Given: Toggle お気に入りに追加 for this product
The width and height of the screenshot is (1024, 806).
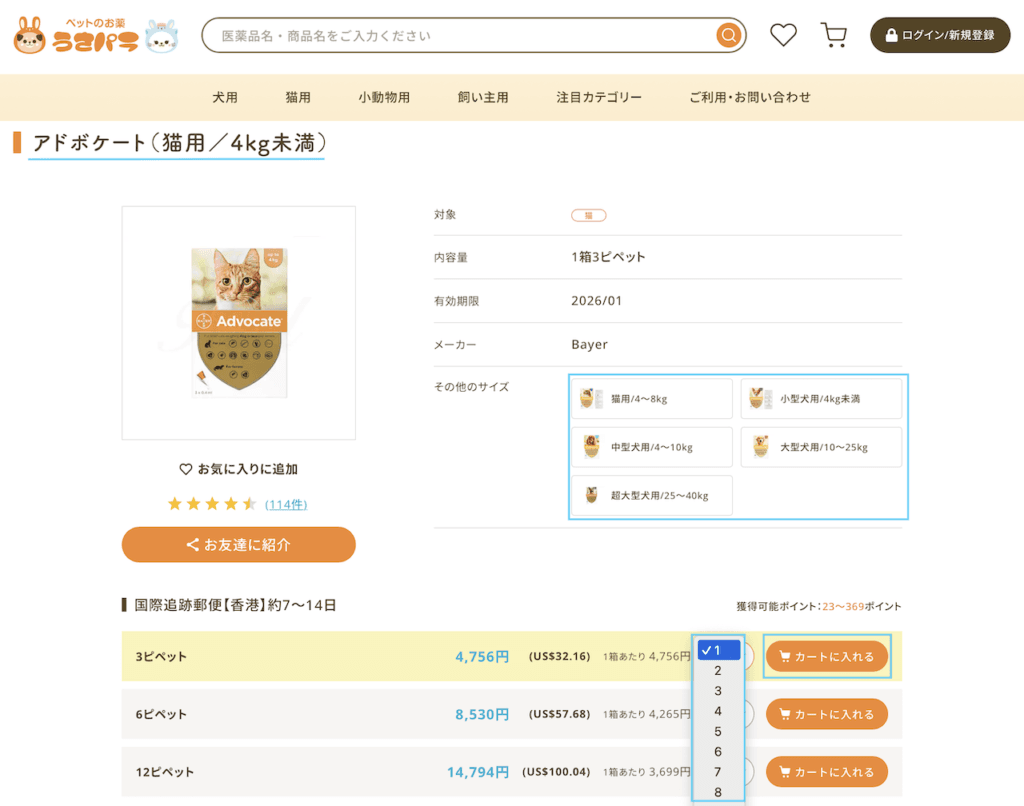Looking at the screenshot, I should click(x=237, y=468).
